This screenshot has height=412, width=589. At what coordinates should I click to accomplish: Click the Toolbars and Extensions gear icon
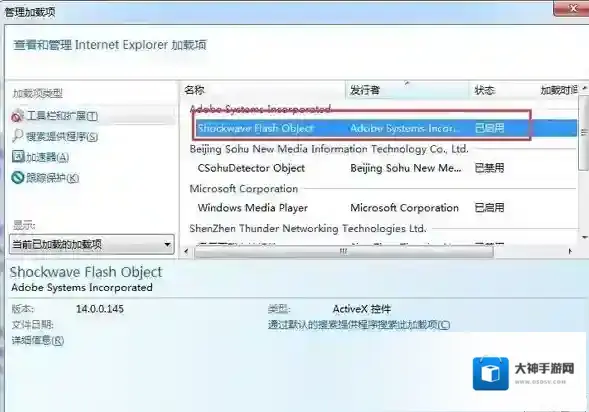17,116
